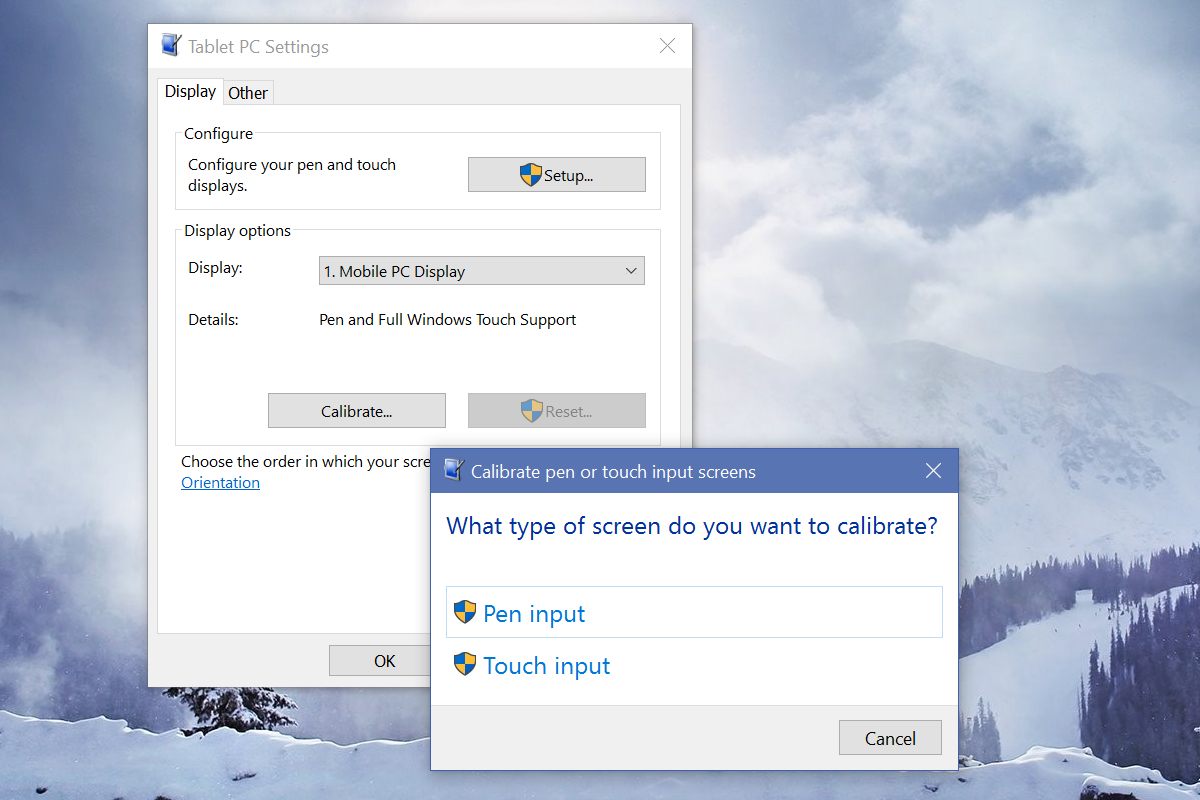The width and height of the screenshot is (1200, 800).
Task: Switch to the Other tab
Action: [x=248, y=93]
